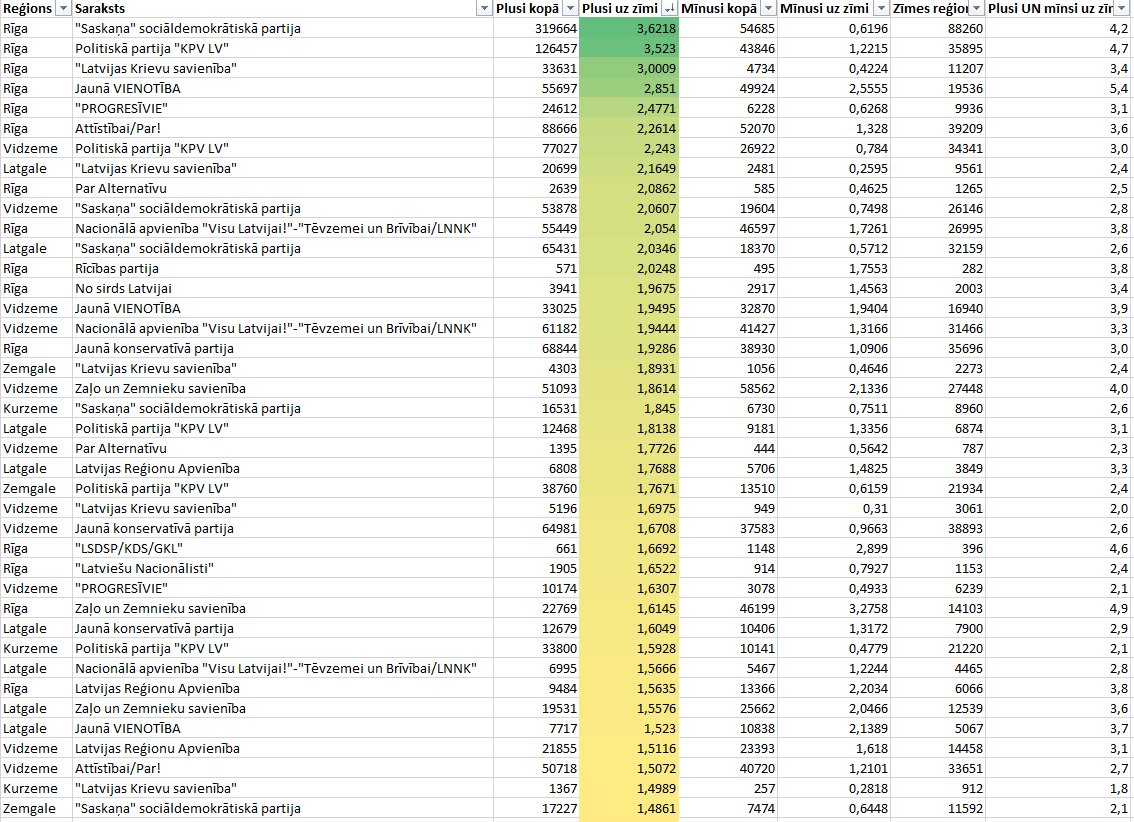Select the Nacionālā apvienība cell beside 55449
1134x822 pixels.
283,228
